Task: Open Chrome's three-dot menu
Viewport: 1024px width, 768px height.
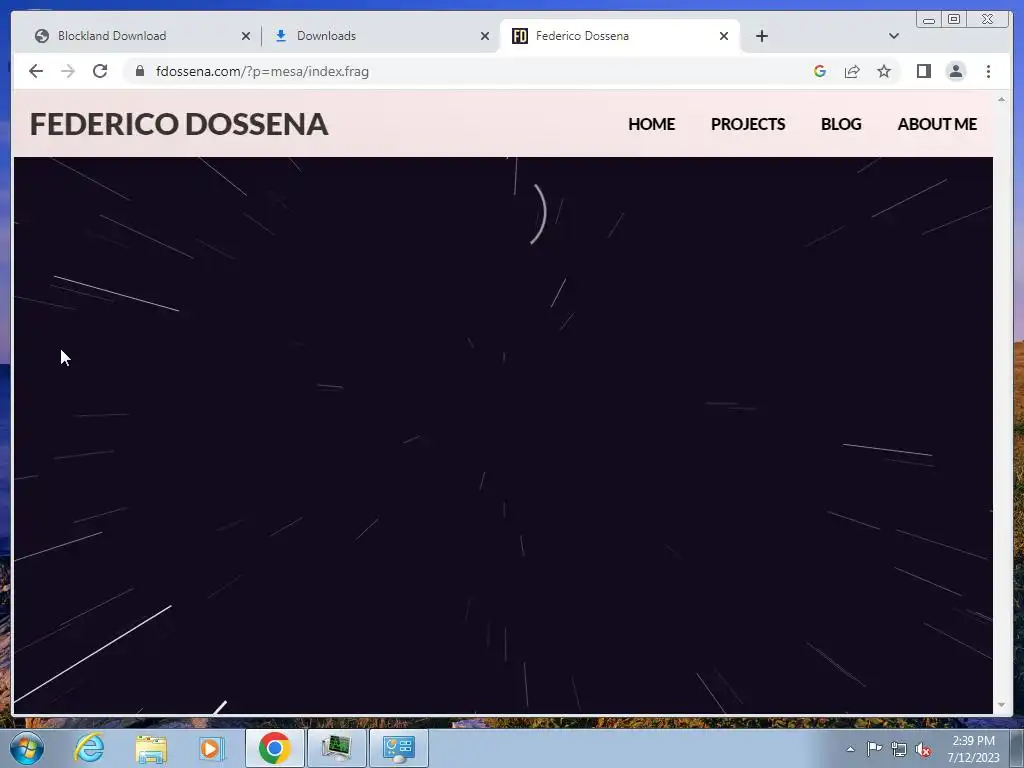Action: point(988,71)
